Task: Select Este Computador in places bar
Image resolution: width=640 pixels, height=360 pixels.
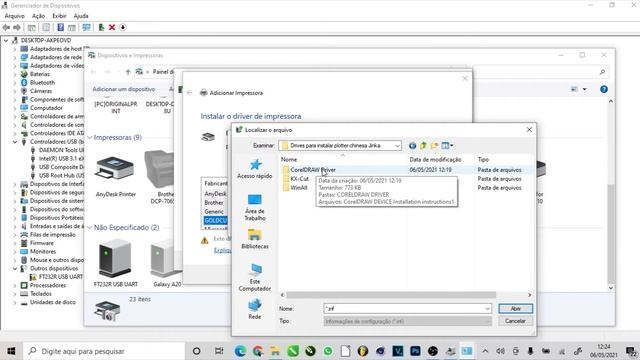Action: tap(255, 278)
